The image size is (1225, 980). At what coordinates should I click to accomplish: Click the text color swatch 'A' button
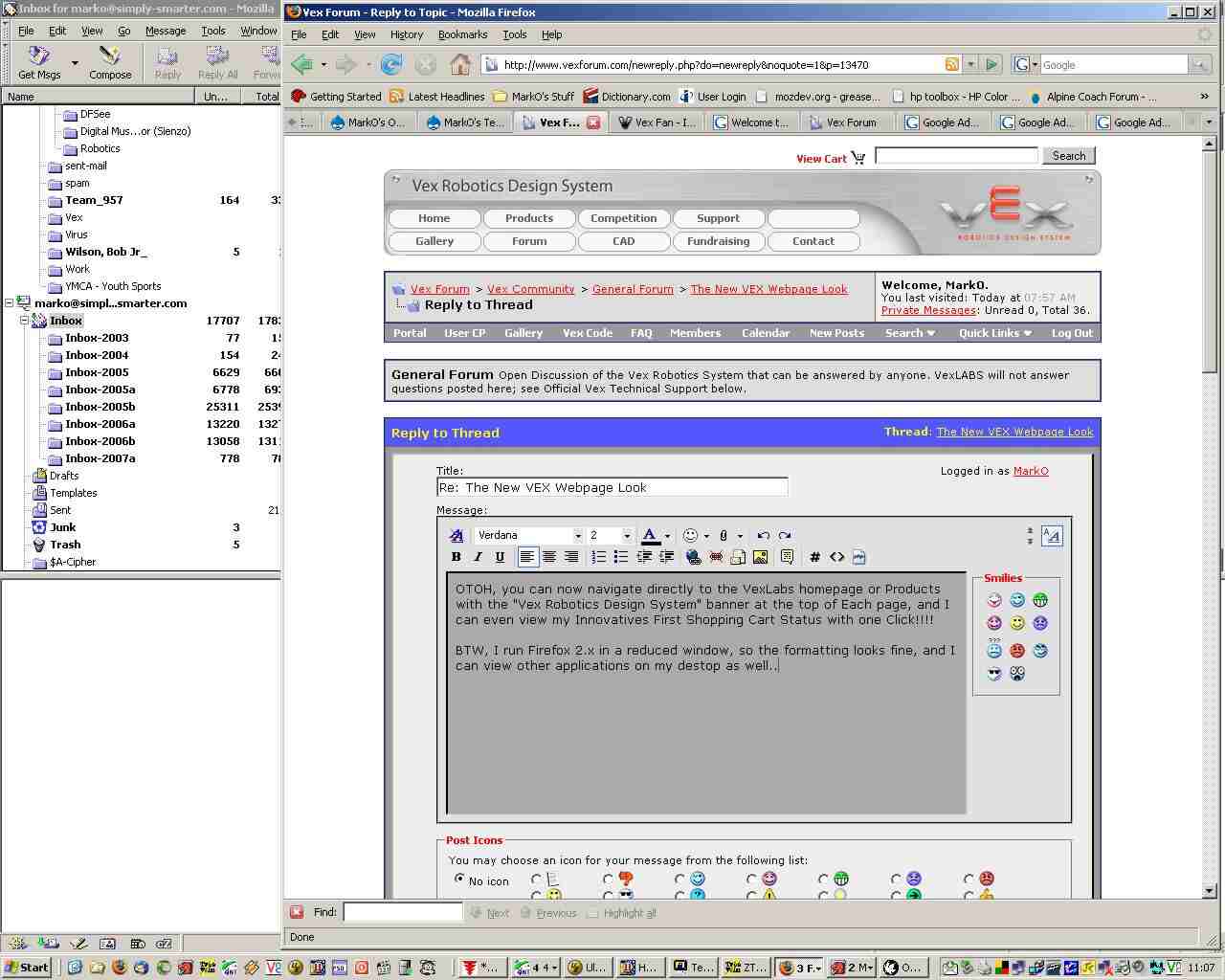650,536
